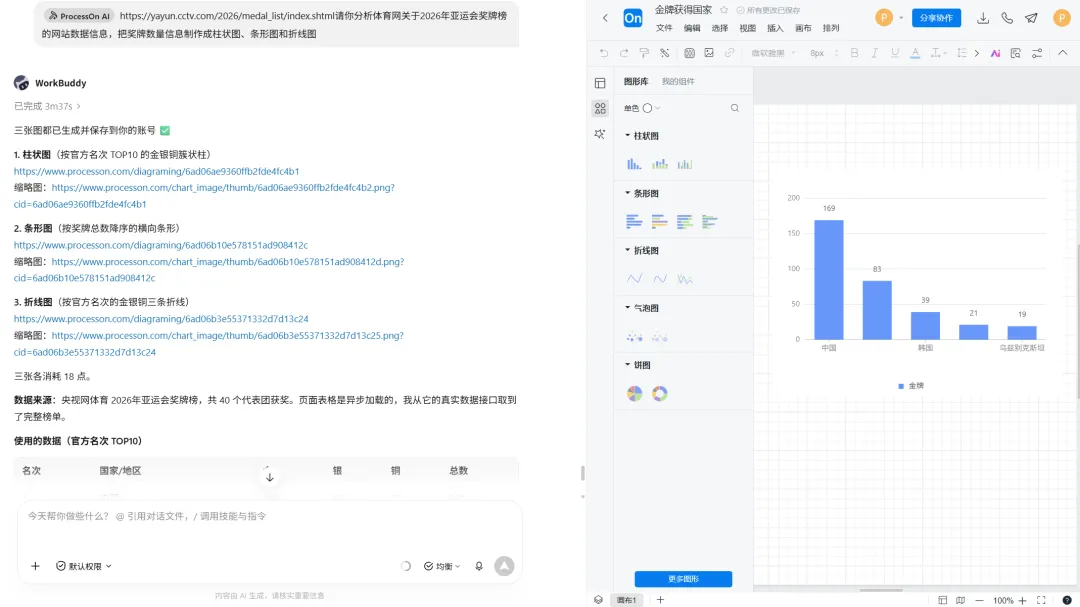The image size is (1080, 607).
Task: Add a new canvas page with plus
Action: point(660,600)
